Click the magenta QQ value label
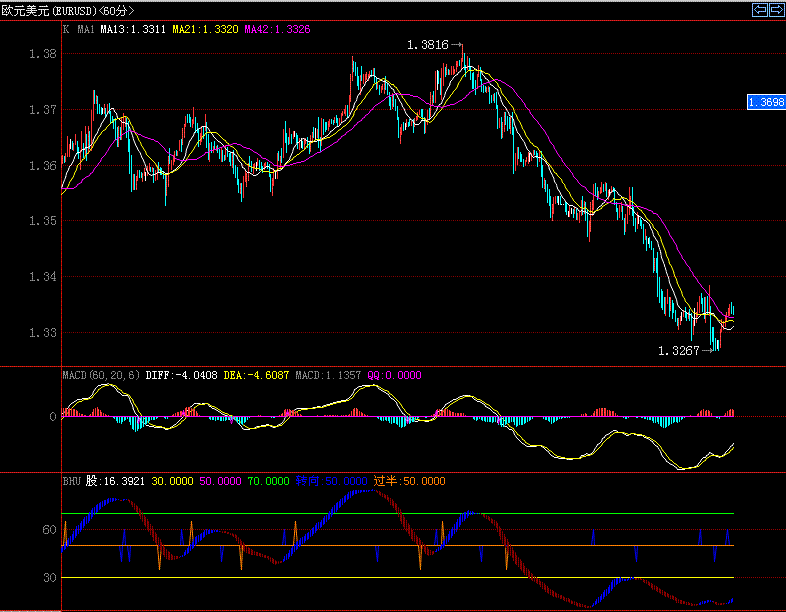Screen dimensions: 786x612 pyautogui.click(x=395, y=375)
